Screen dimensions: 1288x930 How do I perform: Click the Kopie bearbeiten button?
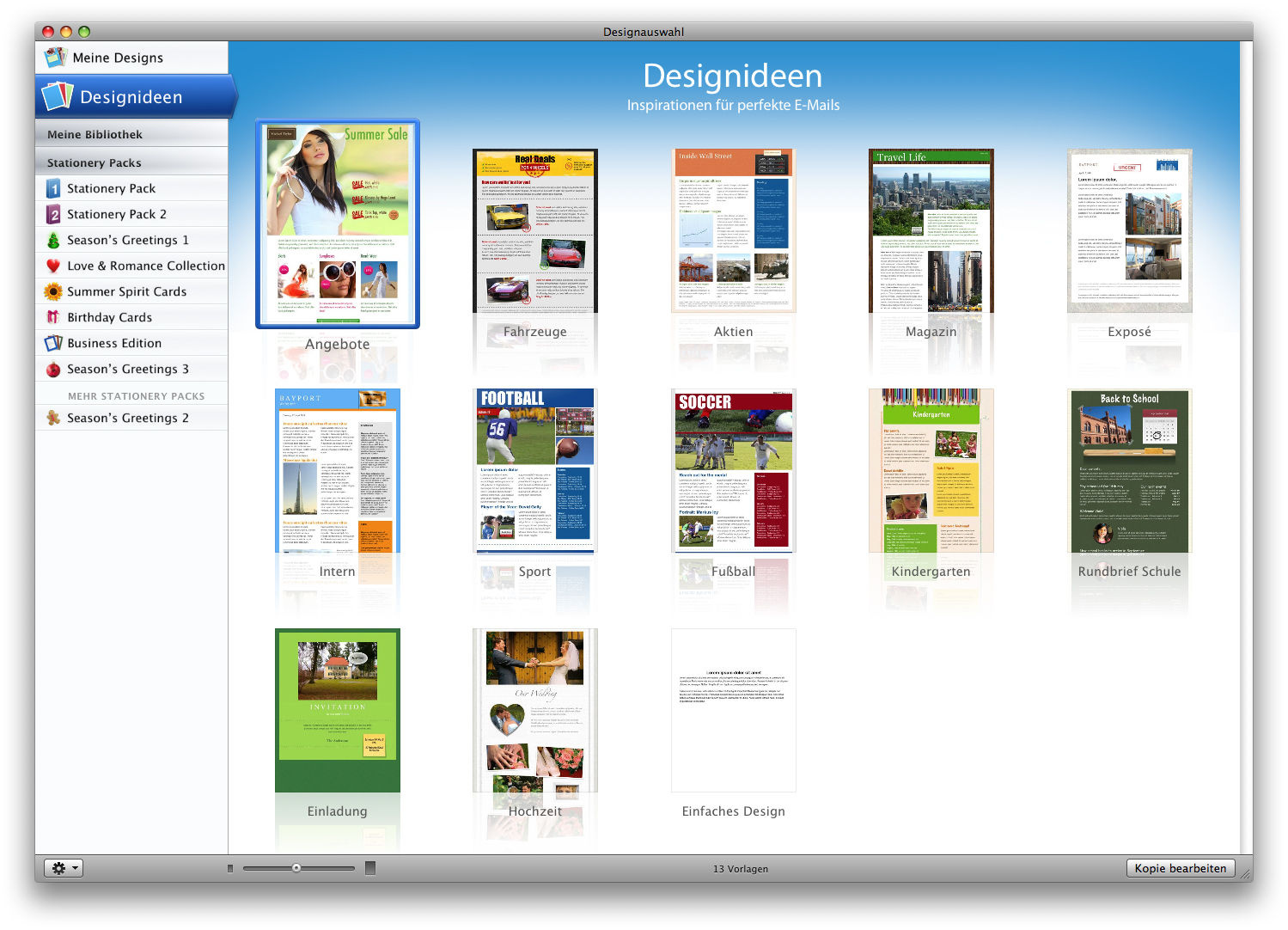[1181, 868]
